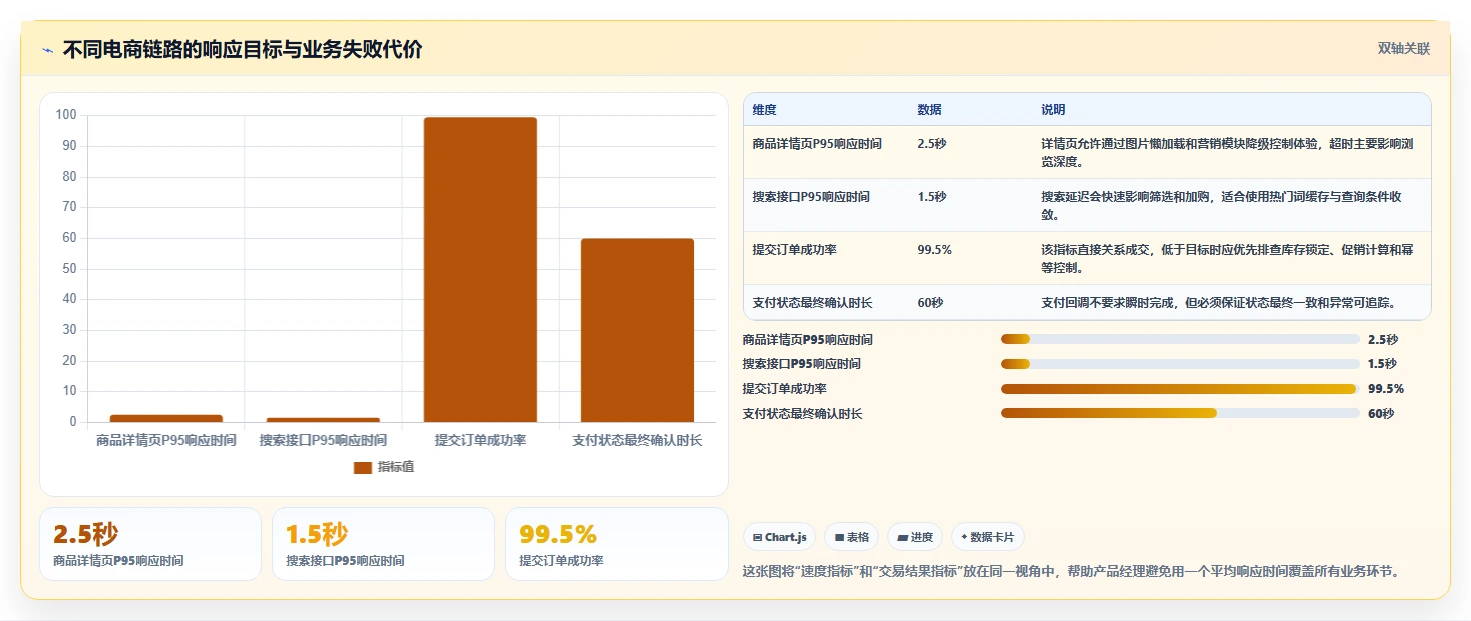Click the 数据 table column header
The width and height of the screenshot is (1471, 621).
929,110
